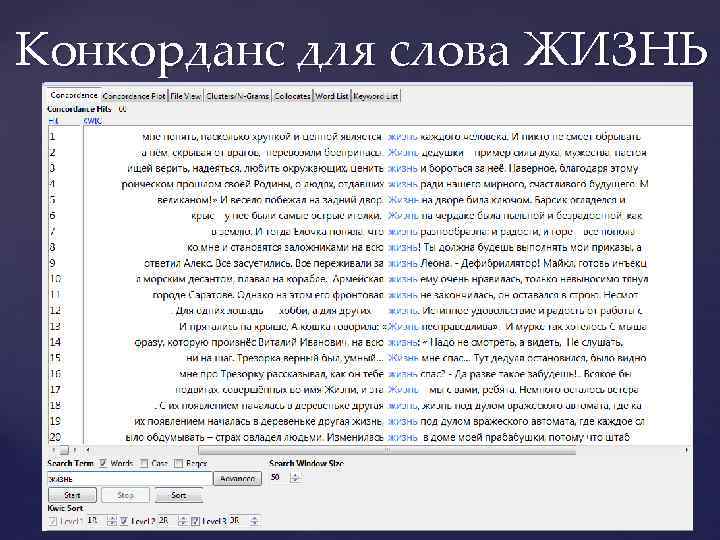Screen dimensions: 720x540
Task: Click the Level 1 spinner arrows
Action: (112, 521)
